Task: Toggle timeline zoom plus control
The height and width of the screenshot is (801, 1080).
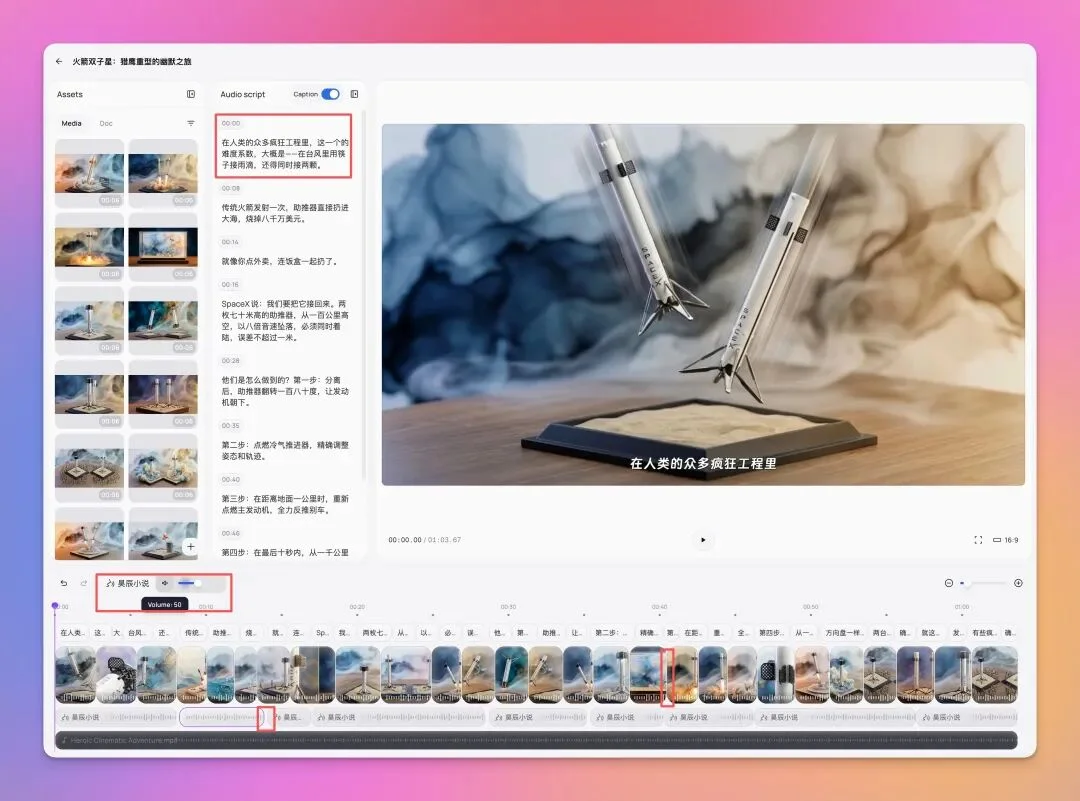Action: pos(1018,583)
